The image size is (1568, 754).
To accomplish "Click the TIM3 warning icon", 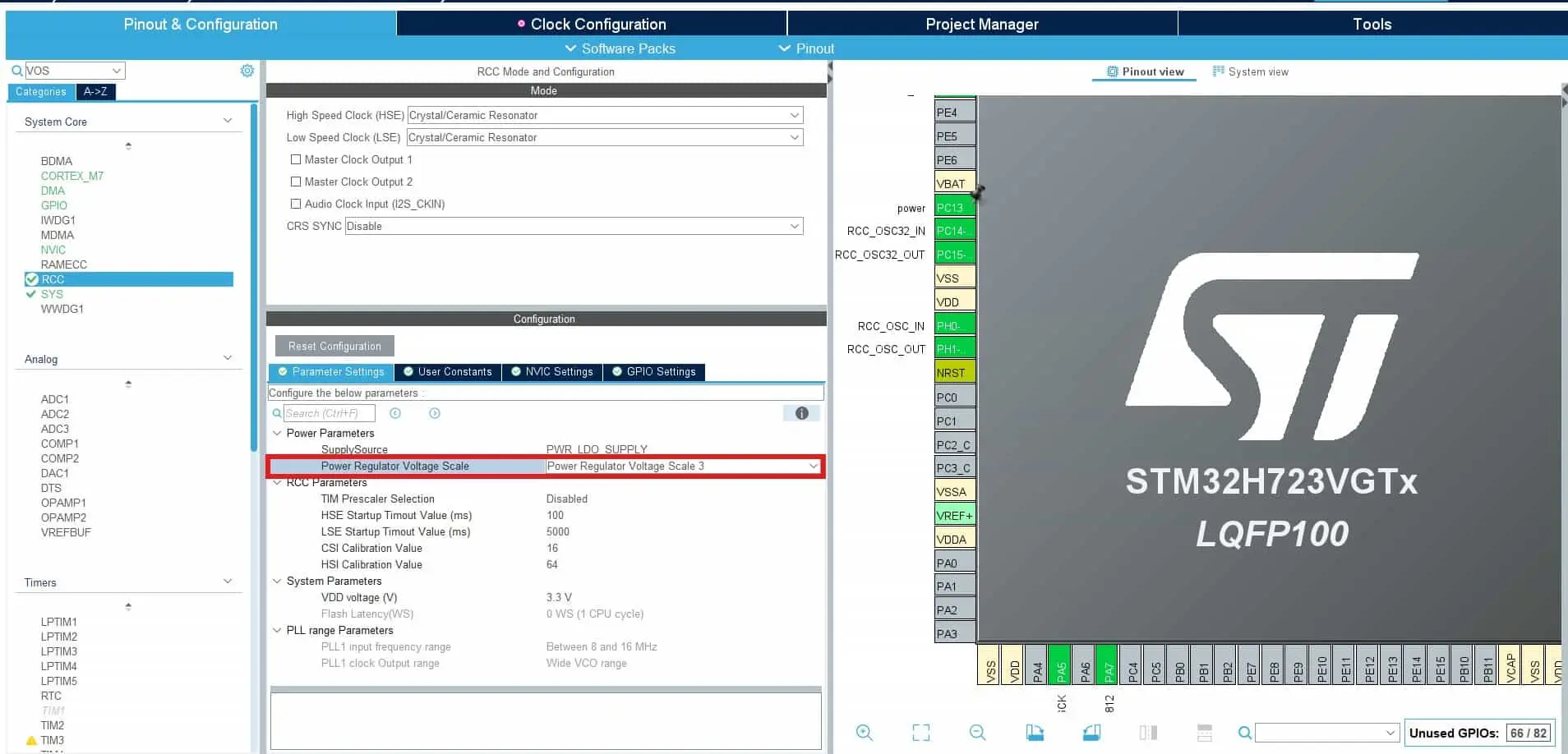I will pos(32,740).
